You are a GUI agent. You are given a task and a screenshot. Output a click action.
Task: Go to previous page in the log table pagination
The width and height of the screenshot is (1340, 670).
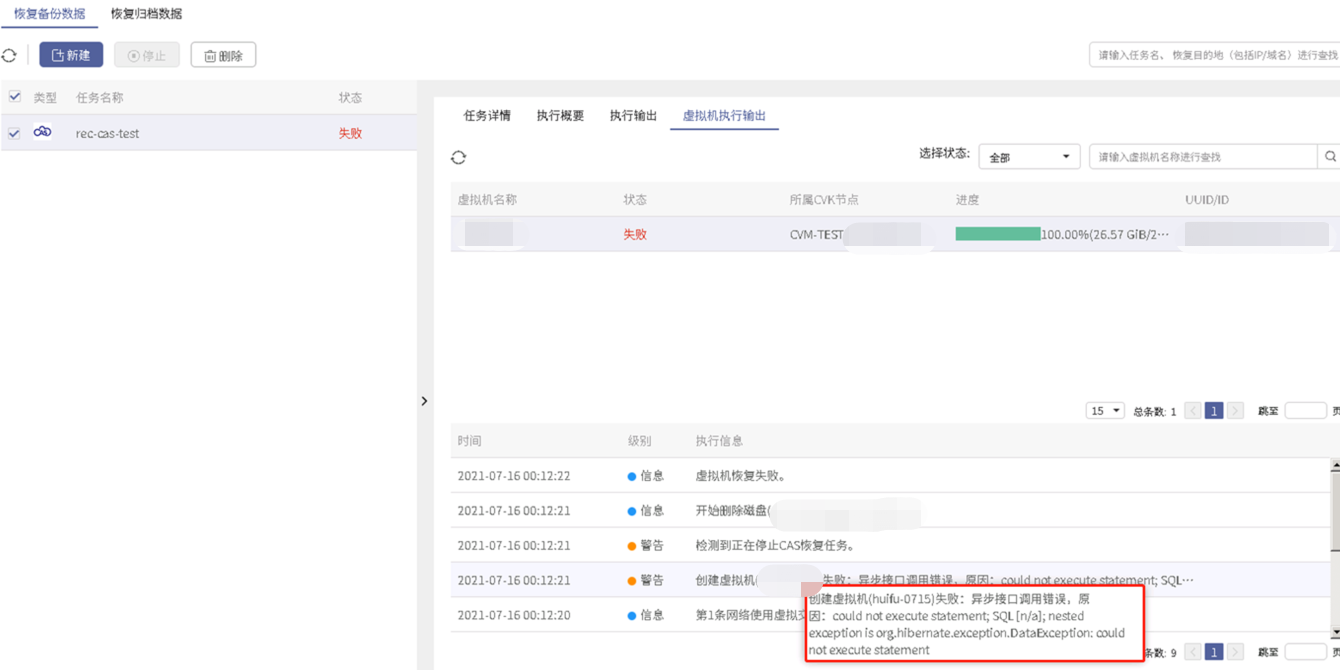[1193, 652]
